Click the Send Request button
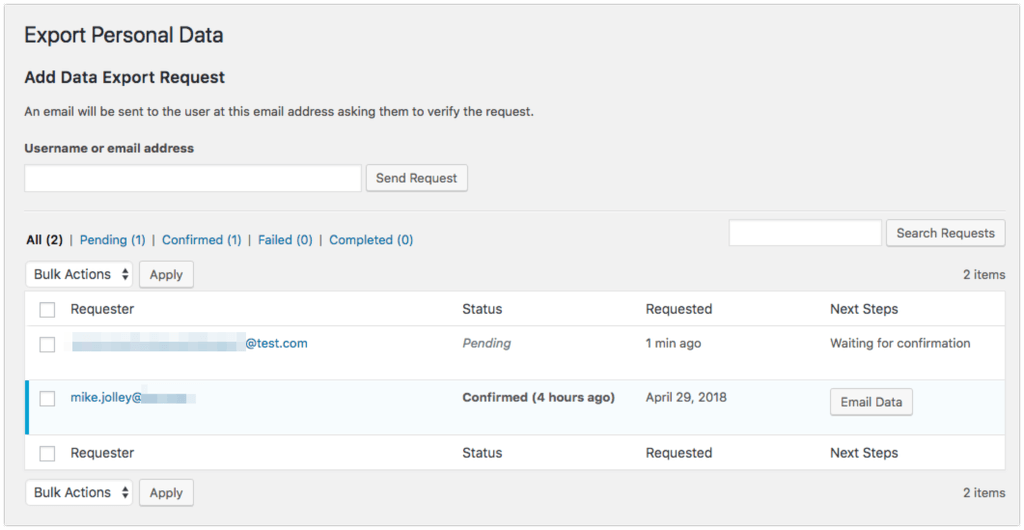 click(x=417, y=178)
